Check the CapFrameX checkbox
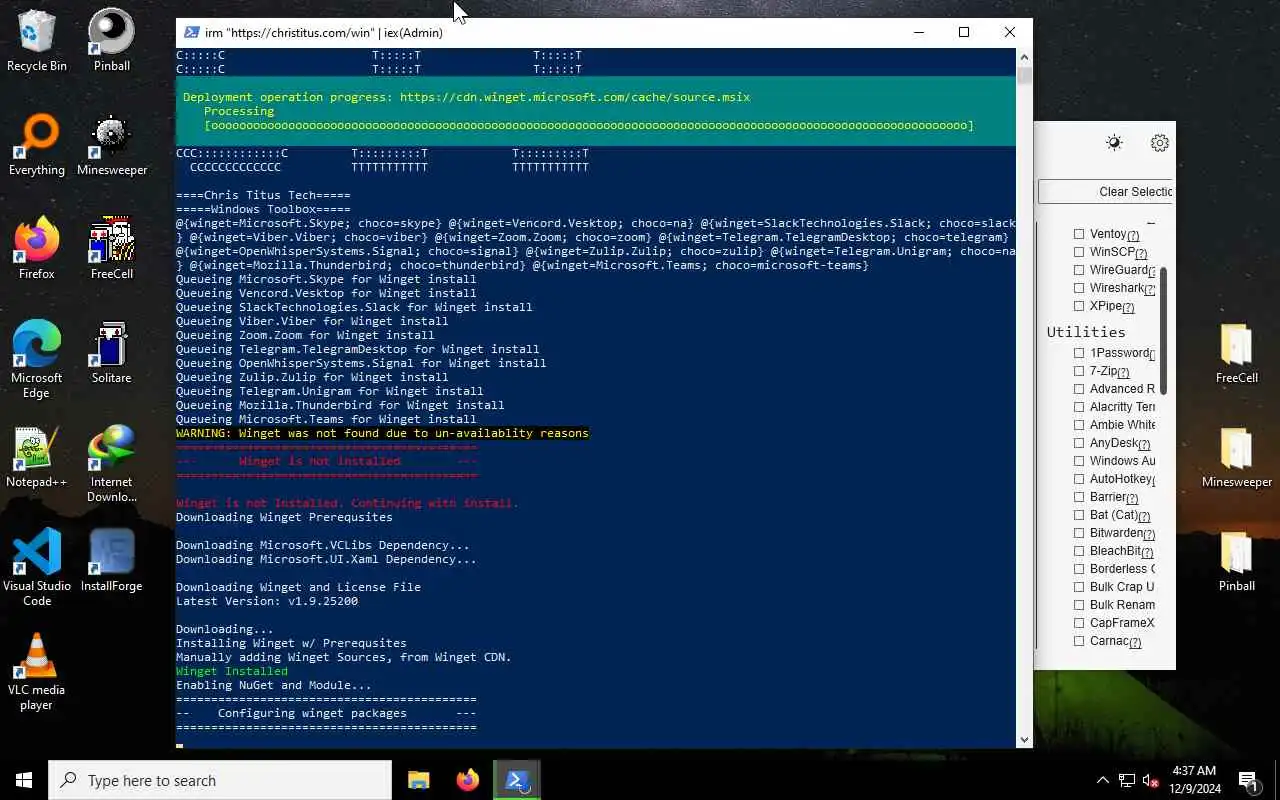 pos(1079,623)
